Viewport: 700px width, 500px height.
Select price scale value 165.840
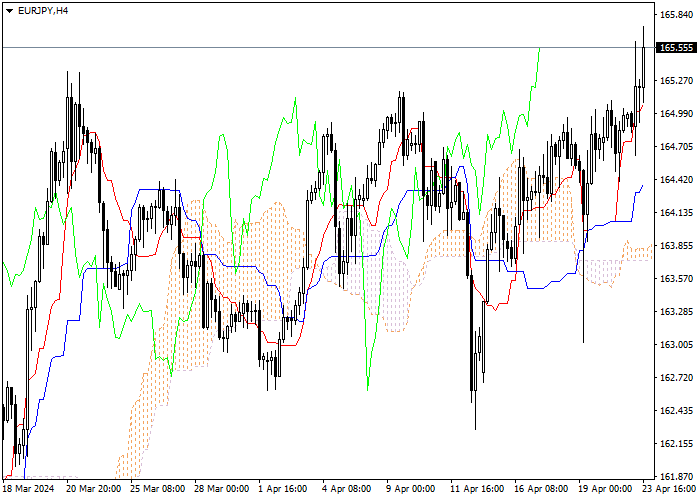tap(676, 15)
